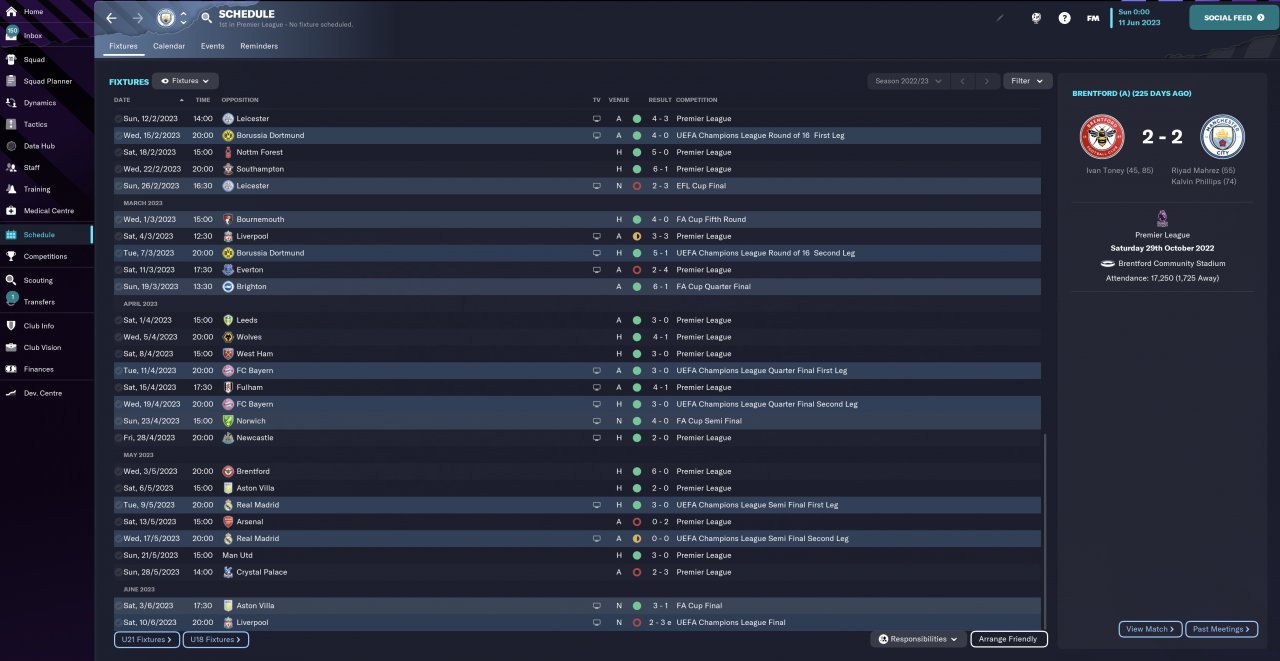Image resolution: width=1280 pixels, height=661 pixels.
Task: Go back with the left arrow icon
Action: (112, 18)
